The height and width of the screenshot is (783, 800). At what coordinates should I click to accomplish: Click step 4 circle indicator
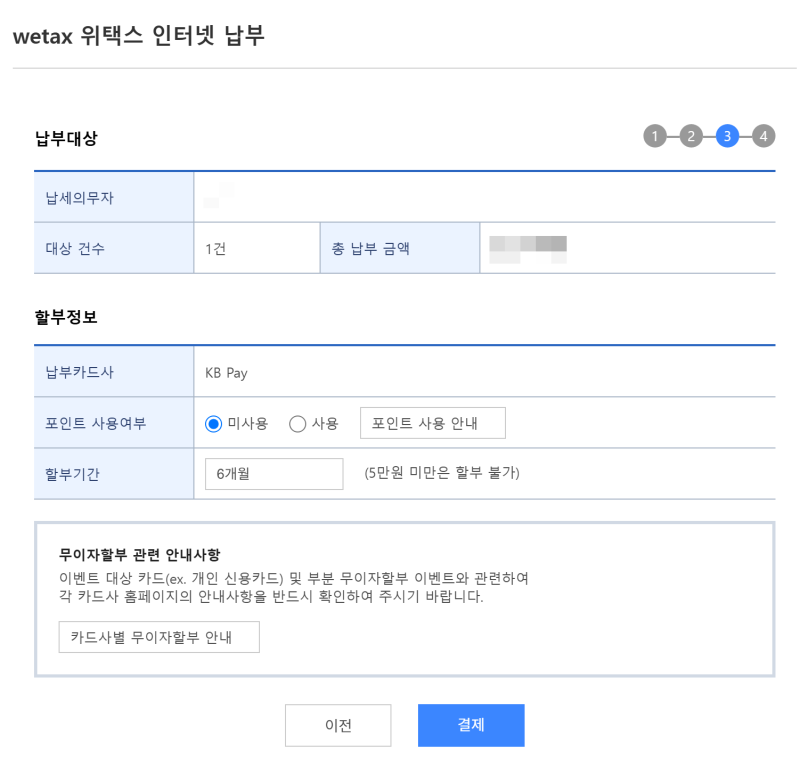click(763, 136)
